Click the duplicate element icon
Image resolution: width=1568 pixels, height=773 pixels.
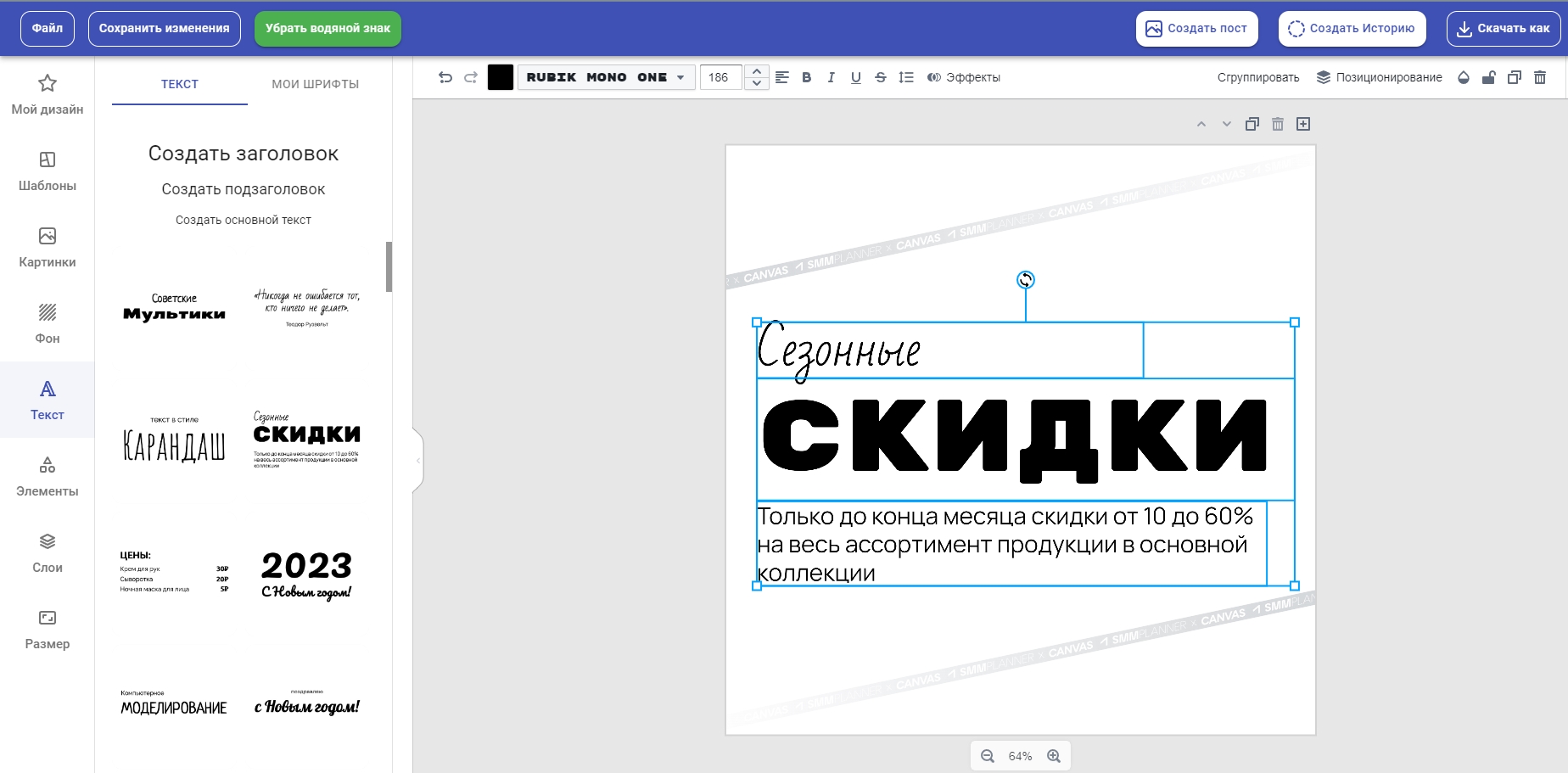coord(1514,77)
